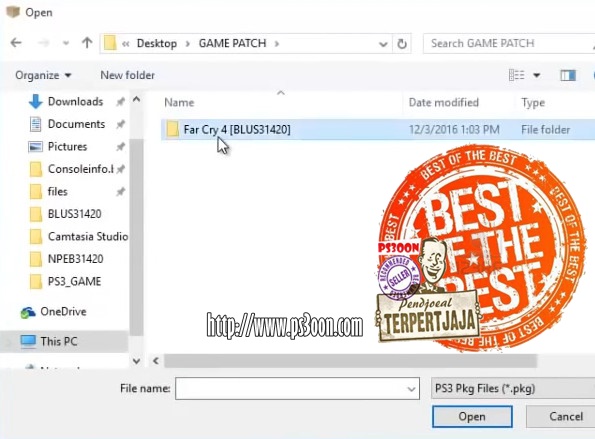The width and height of the screenshot is (595, 439).
Task: Click the sidebar vertical scrollbar thumb
Action: (x=136, y=237)
